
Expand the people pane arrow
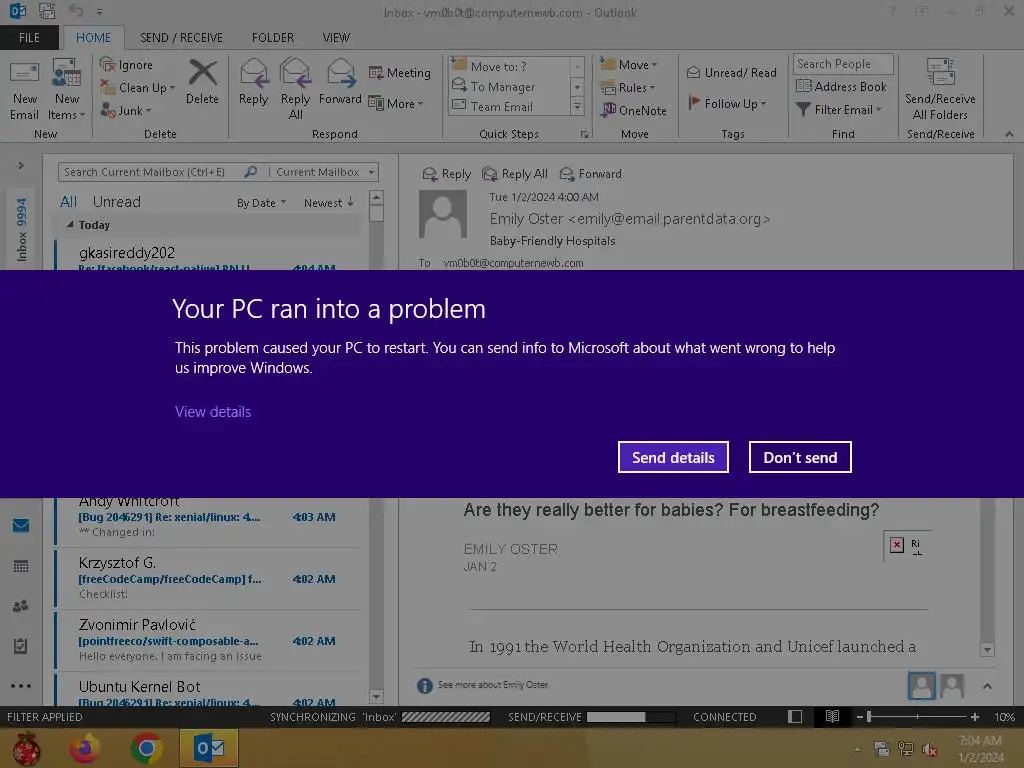(x=987, y=686)
